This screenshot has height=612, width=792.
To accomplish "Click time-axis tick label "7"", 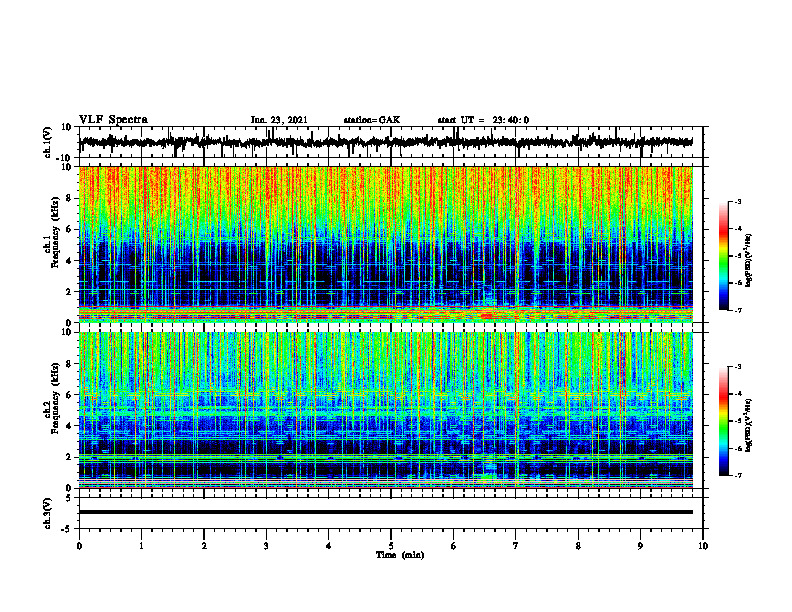I will click(x=516, y=546).
